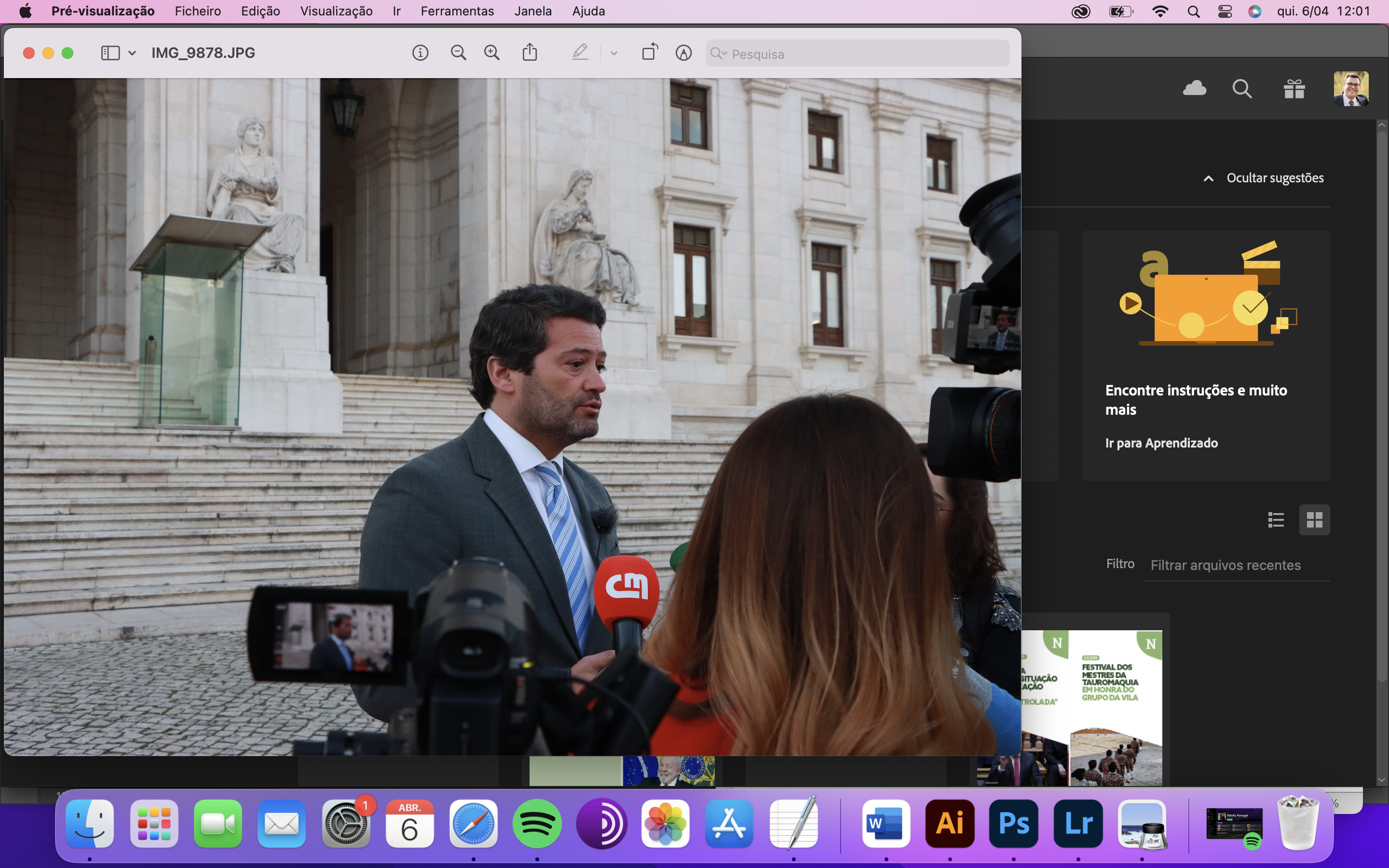
Task: Click the date and time in menu bar
Action: [x=1323, y=11]
